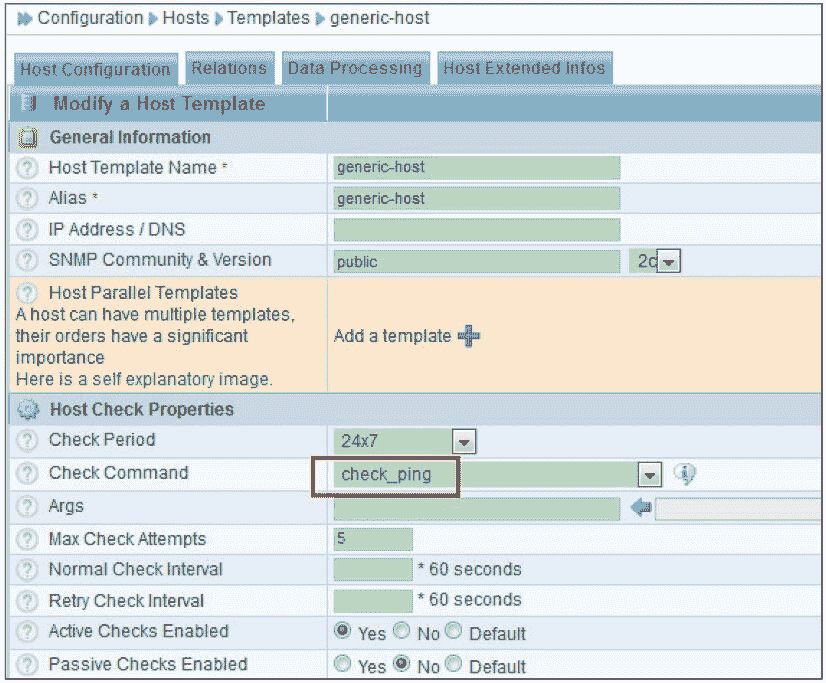This screenshot has height=683, width=826.
Task: Click the blue plus icon to add template
Action: tap(468, 336)
